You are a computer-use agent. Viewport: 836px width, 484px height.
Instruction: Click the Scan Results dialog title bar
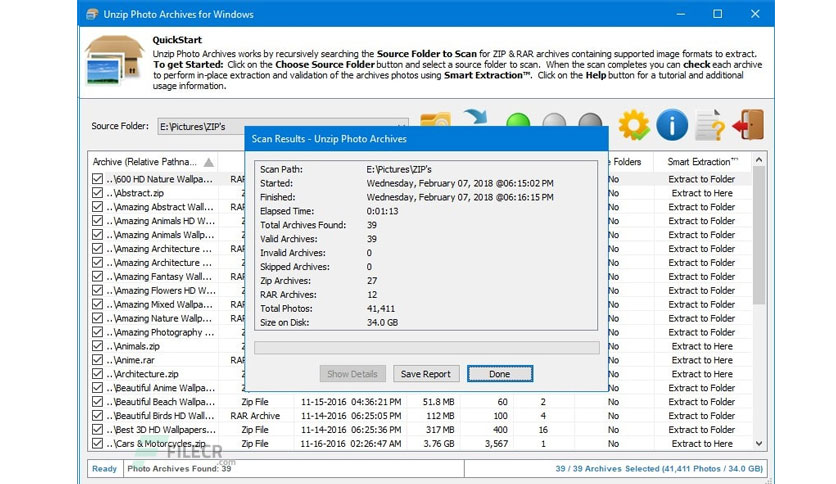[426, 139]
